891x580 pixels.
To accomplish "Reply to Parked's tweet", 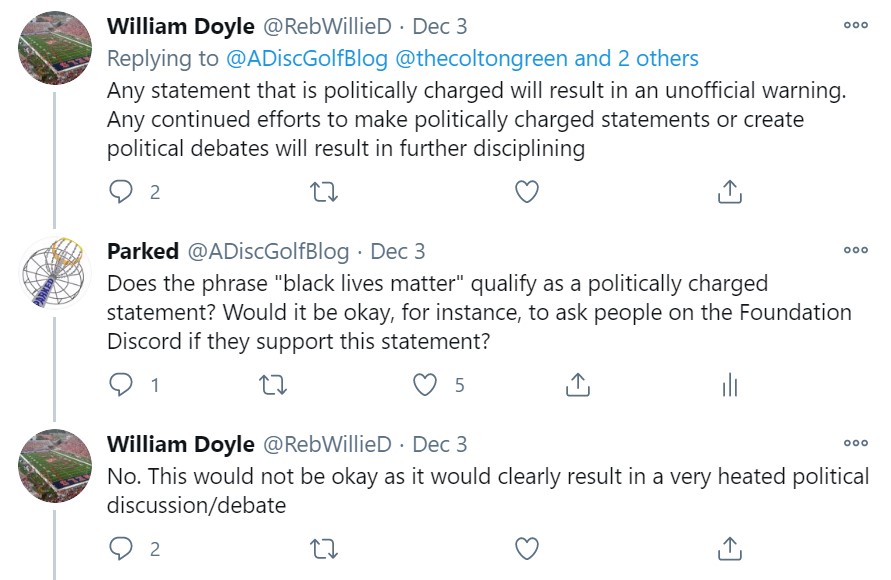I will pyautogui.click(x=121, y=384).
